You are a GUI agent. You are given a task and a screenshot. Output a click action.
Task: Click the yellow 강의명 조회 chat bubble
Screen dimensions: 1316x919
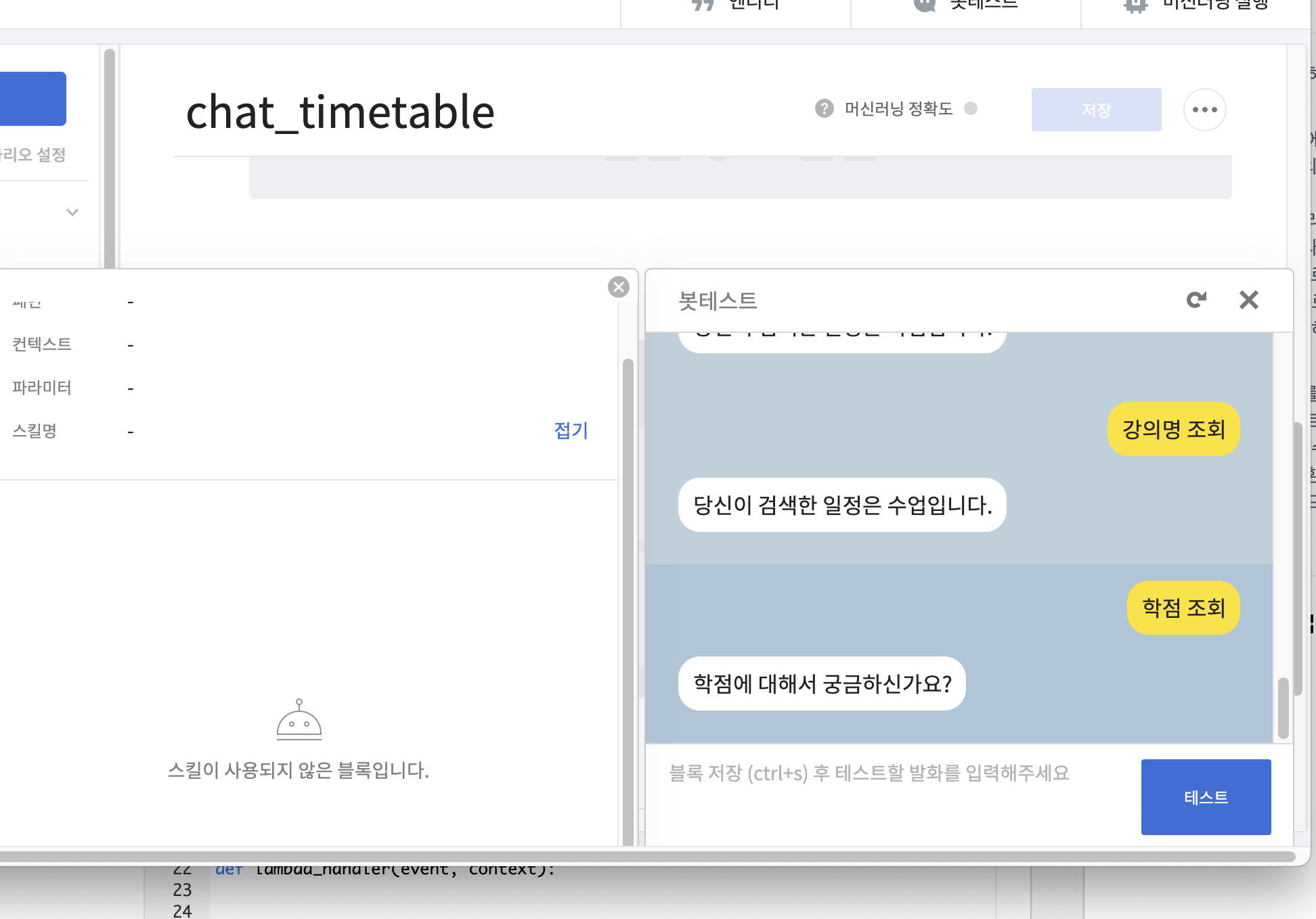1173,429
